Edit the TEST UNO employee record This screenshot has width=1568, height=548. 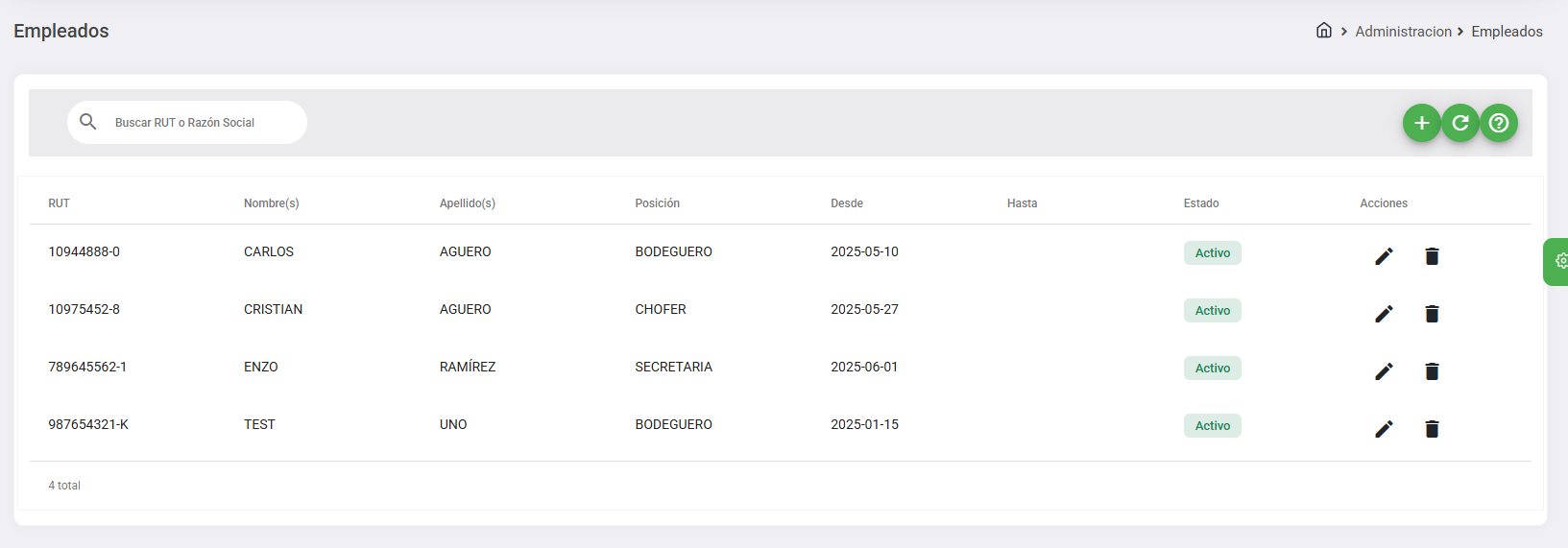[x=1384, y=429]
